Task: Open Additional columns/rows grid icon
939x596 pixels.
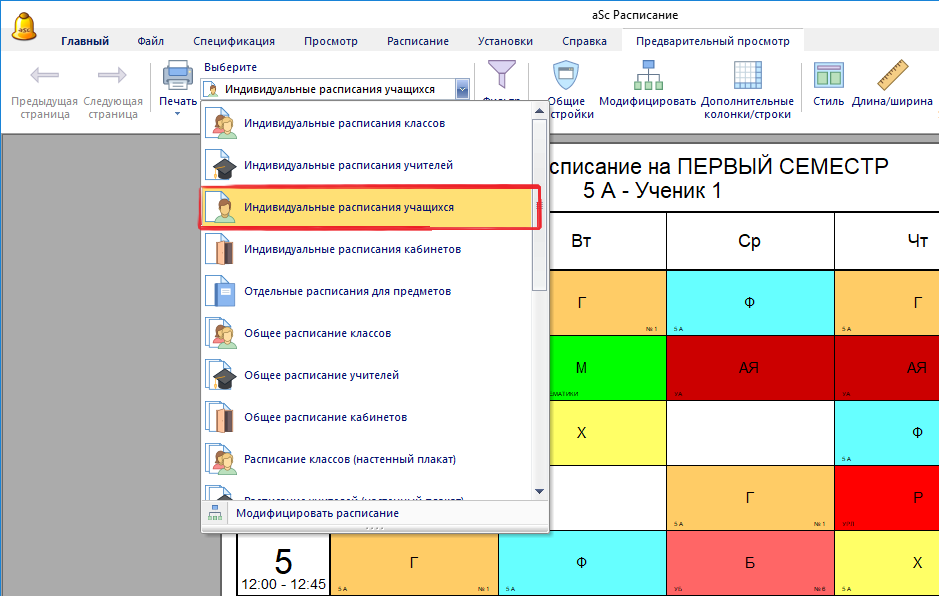Action: click(747, 76)
